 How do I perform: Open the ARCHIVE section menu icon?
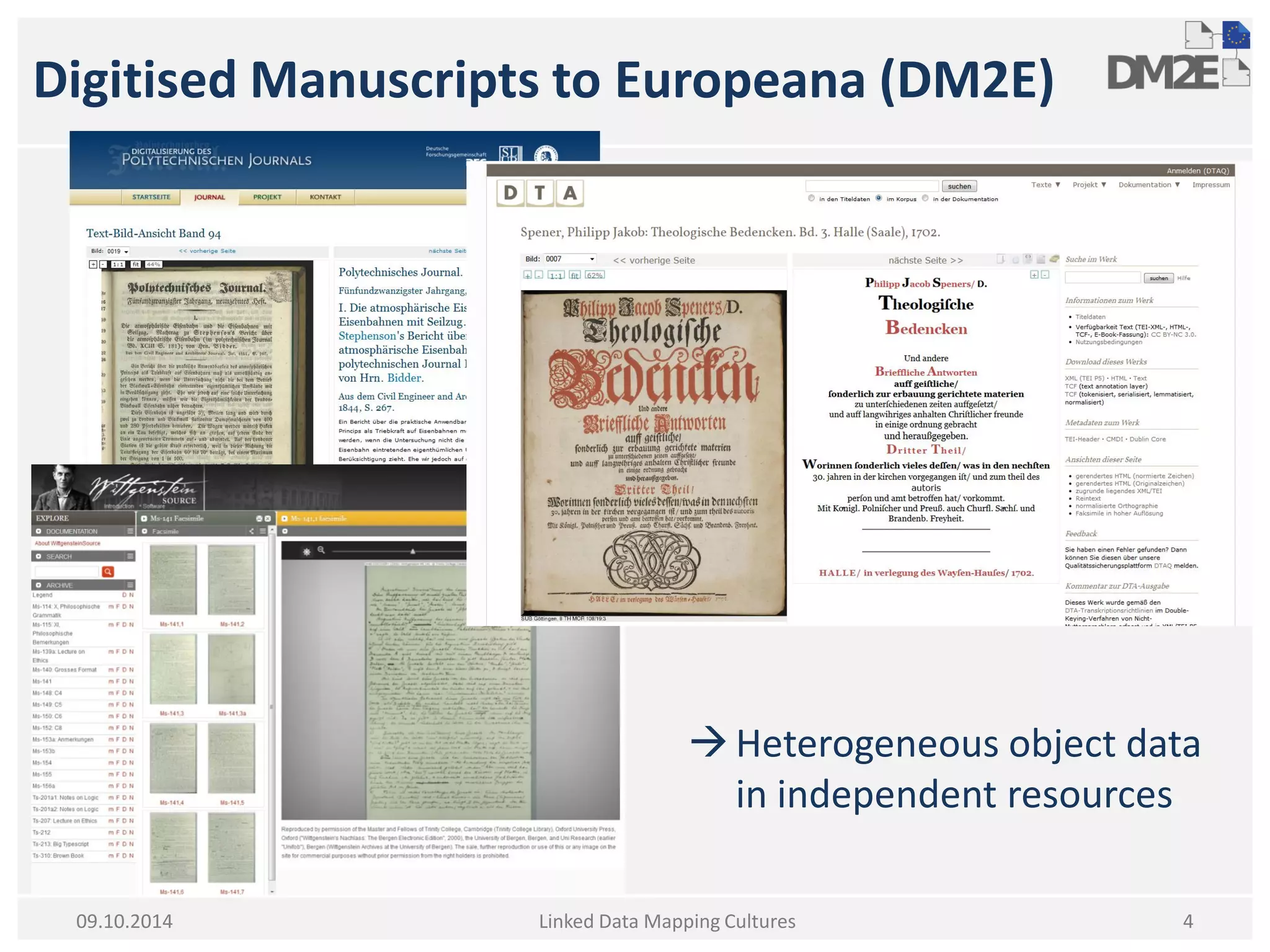click(x=130, y=584)
